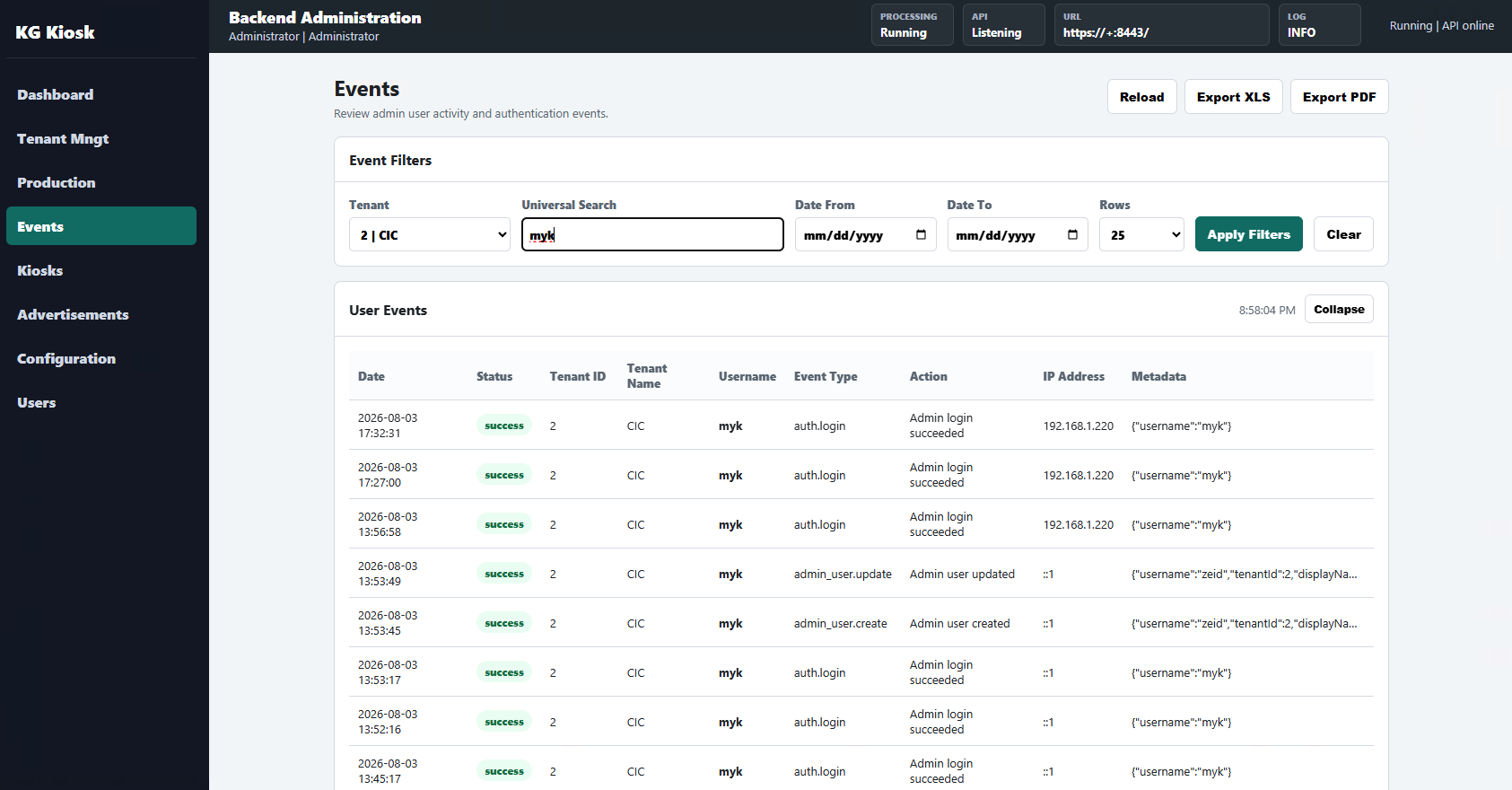The image size is (1512, 790).
Task: Click IP 192.168.1.220 in 13:56:58 row
Action: [1078, 524]
